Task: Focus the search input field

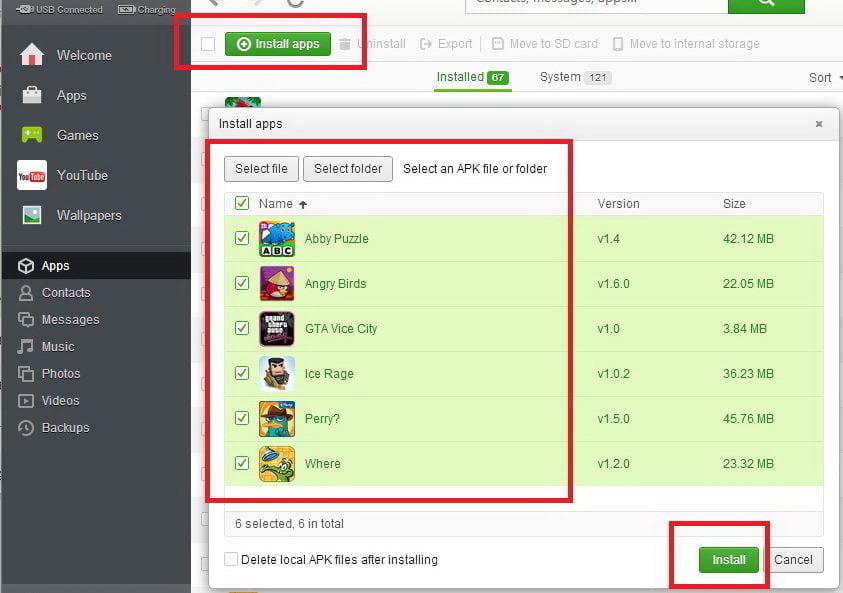Action: 597,4
